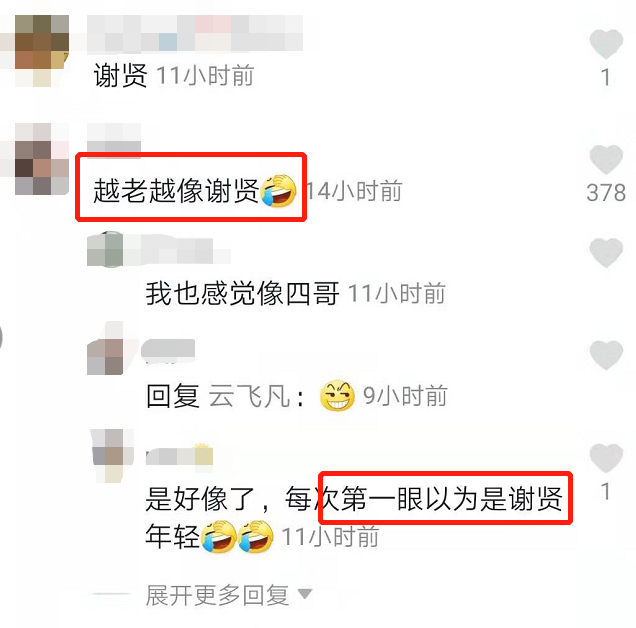
Task: Tap the reply text '我也感觉像四哥'
Action: point(243,293)
